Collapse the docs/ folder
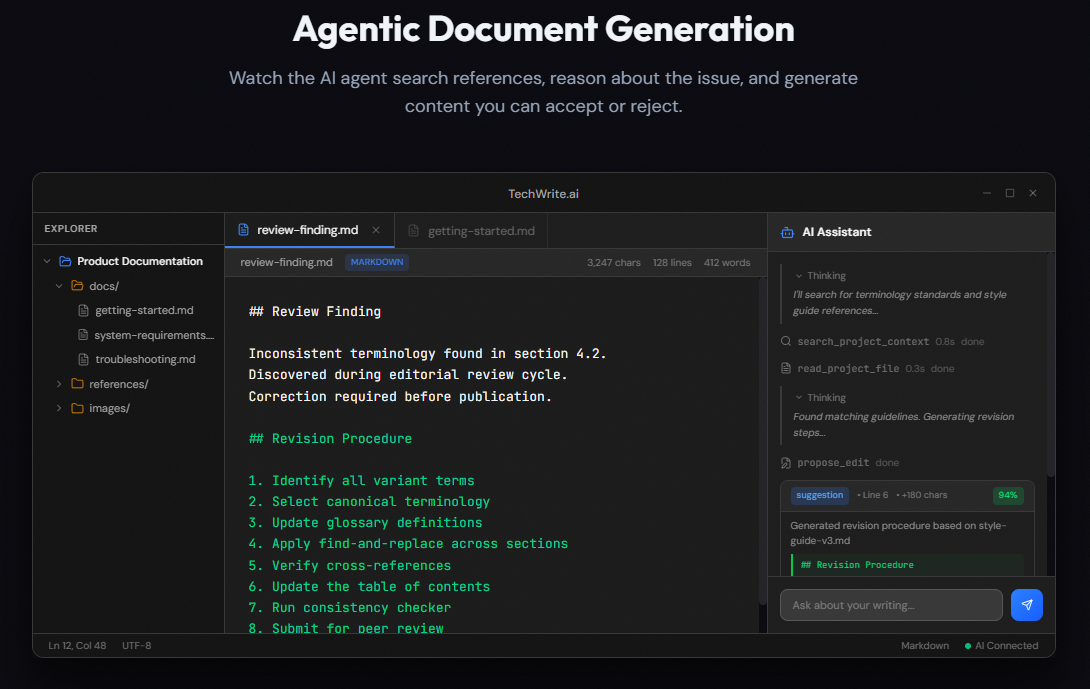The width and height of the screenshot is (1090, 689). (59, 286)
